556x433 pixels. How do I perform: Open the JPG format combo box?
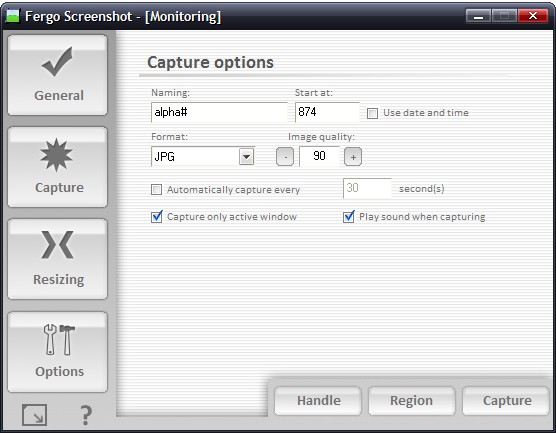tap(203, 156)
